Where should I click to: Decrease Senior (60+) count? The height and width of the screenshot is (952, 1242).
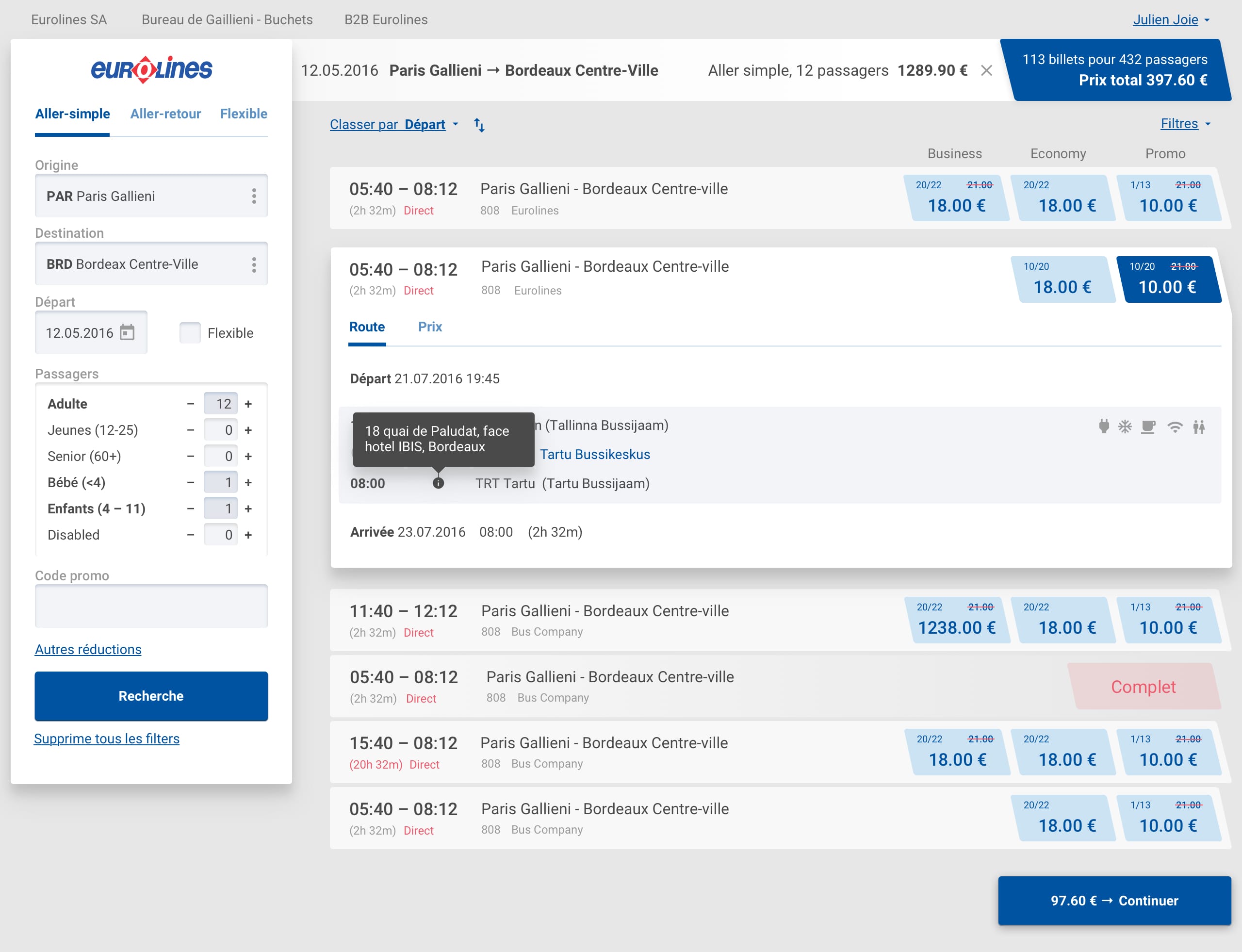(190, 456)
